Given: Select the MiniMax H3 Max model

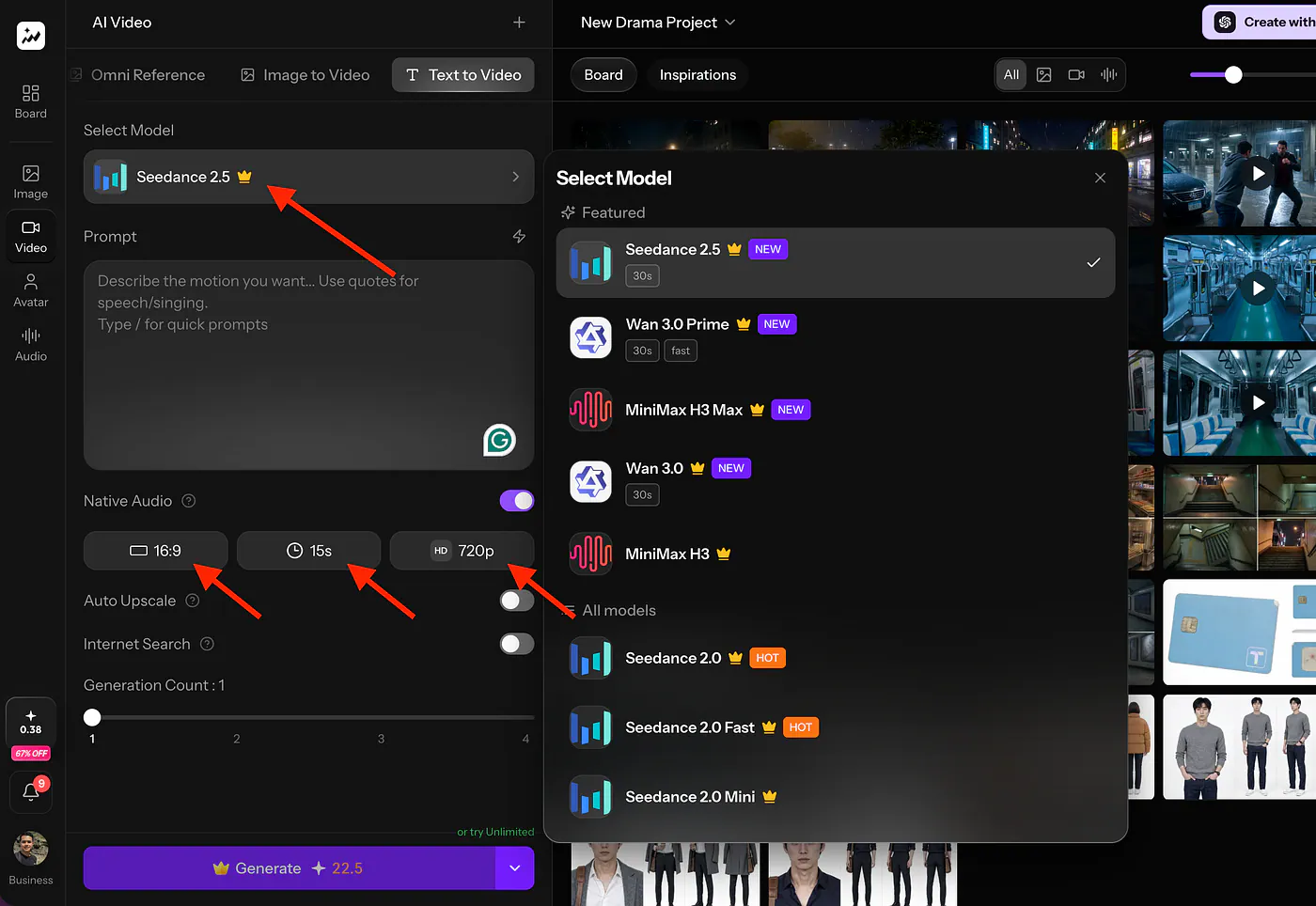Looking at the screenshot, I should [836, 410].
